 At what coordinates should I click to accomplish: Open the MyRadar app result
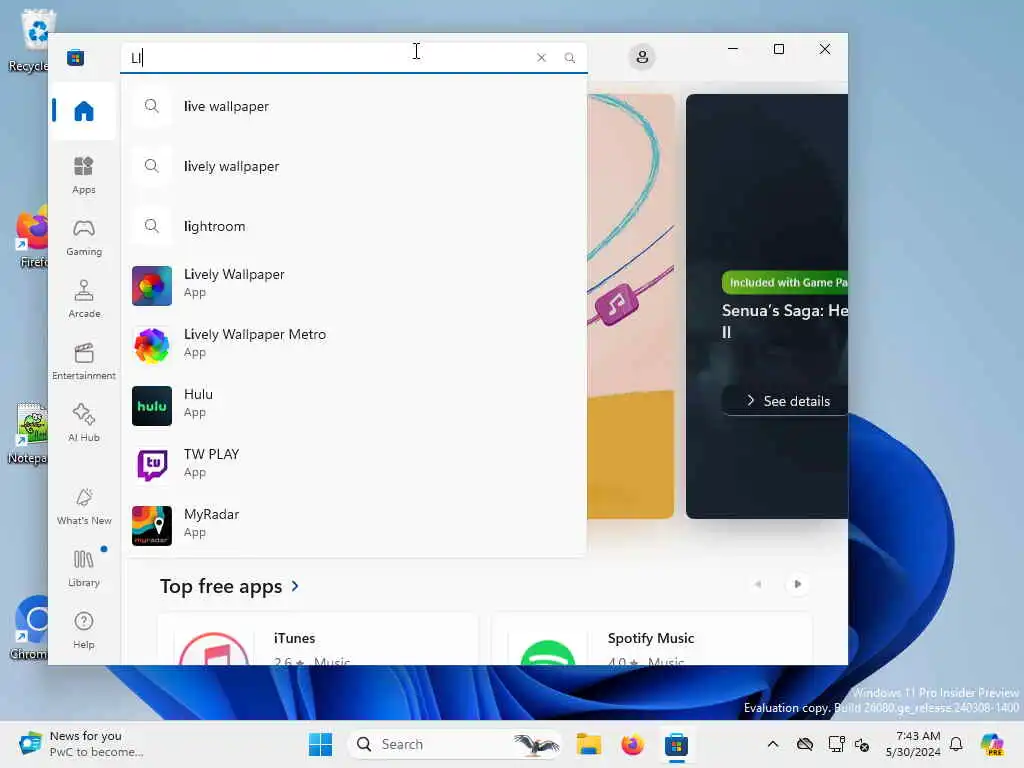[354, 525]
